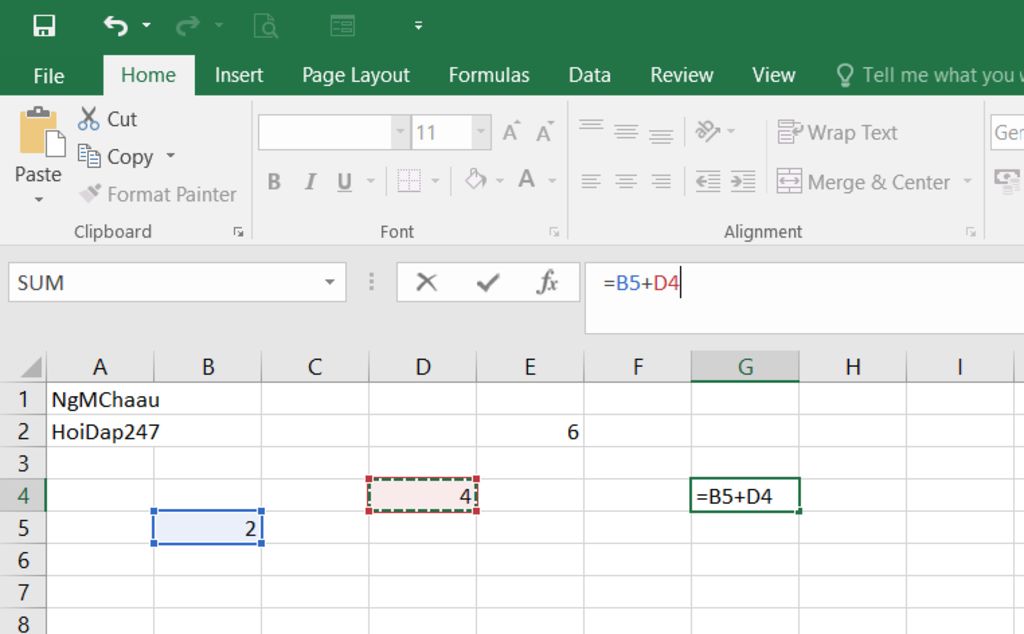1024x634 pixels.
Task: Cancel formula entry with the X icon
Action: tap(427, 283)
